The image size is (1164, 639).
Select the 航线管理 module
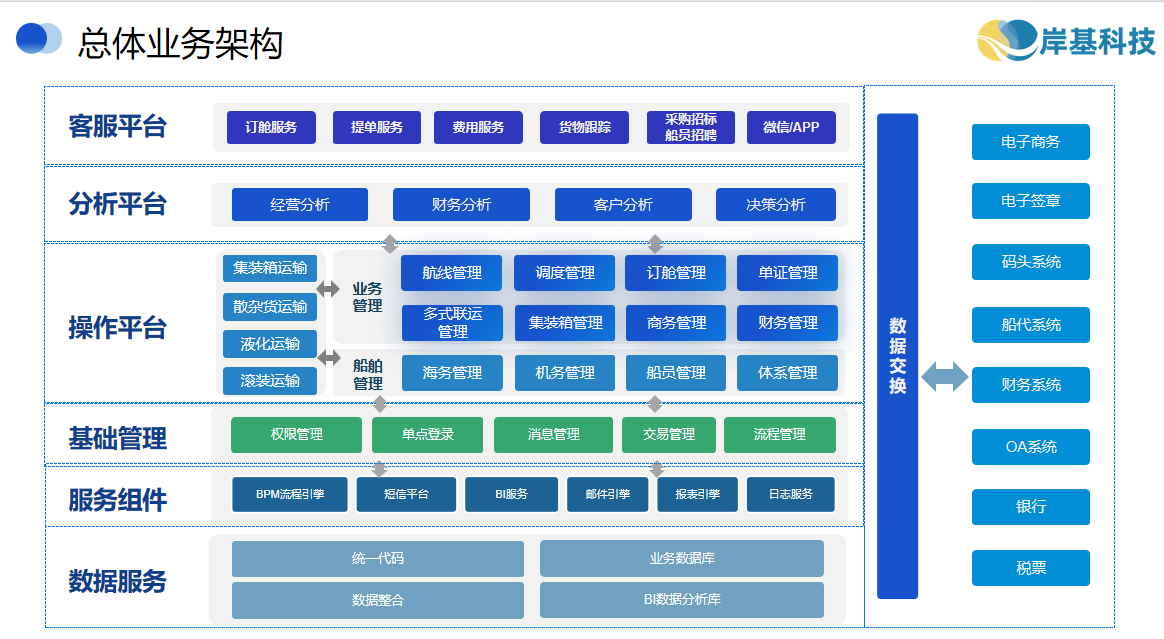coord(451,273)
